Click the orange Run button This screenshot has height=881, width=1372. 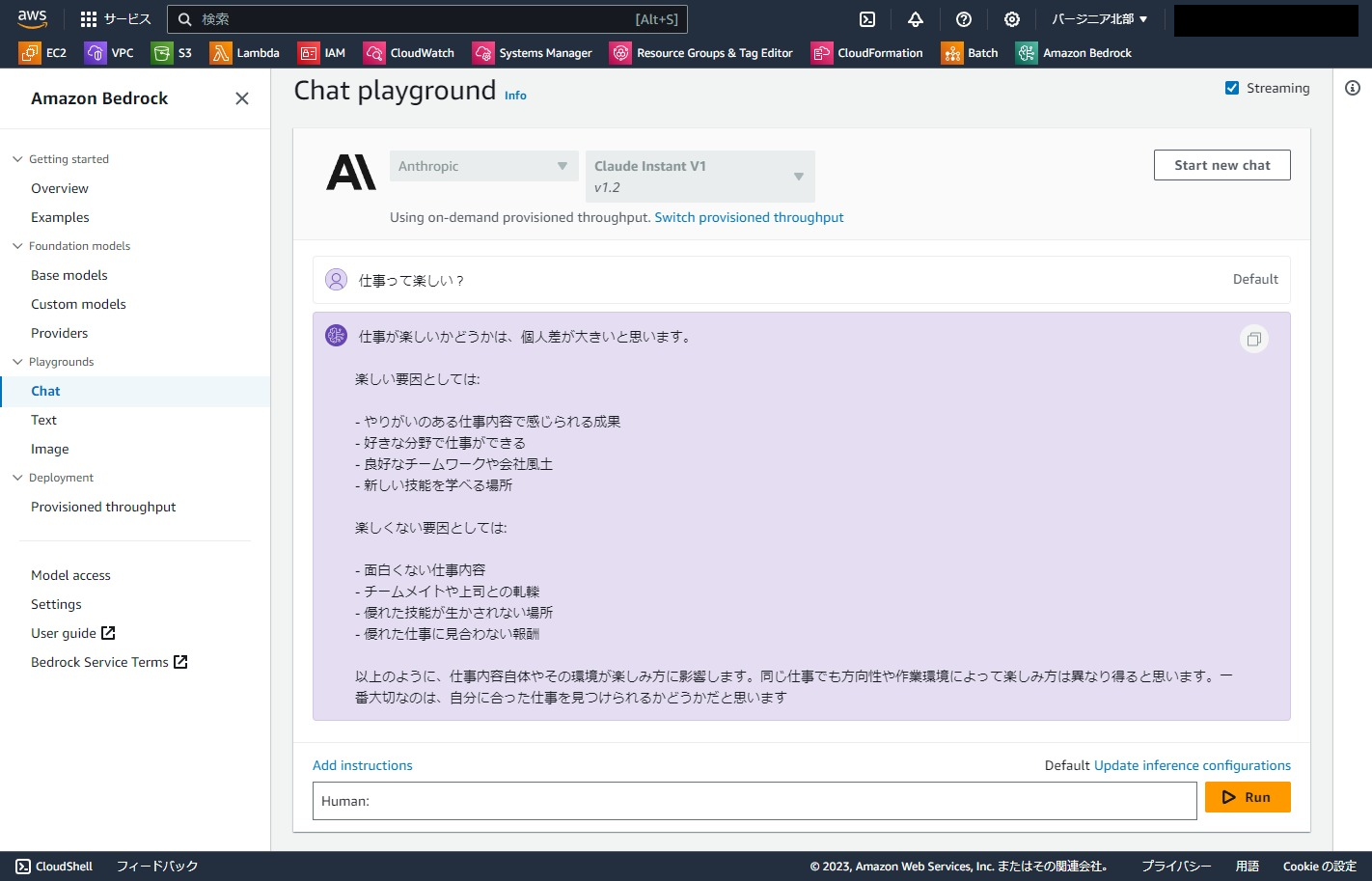[1248, 797]
